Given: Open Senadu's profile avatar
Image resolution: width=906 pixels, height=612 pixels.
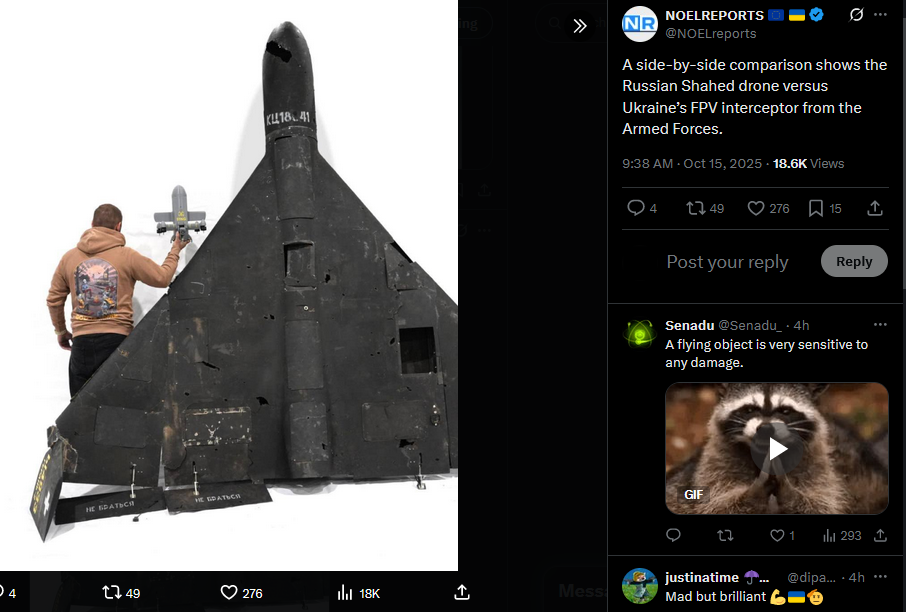Looking at the screenshot, I should point(640,333).
